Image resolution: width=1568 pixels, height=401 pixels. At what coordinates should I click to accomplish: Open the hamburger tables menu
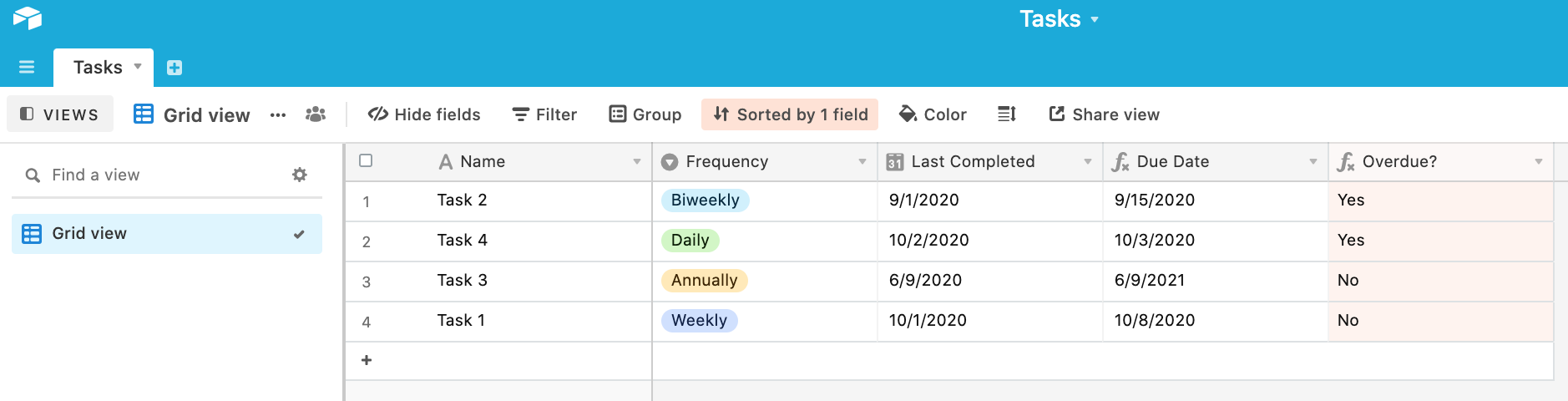(27, 67)
